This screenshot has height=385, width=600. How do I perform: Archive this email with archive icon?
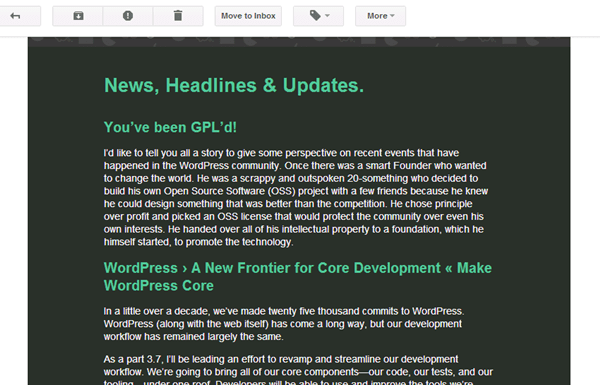point(78,16)
